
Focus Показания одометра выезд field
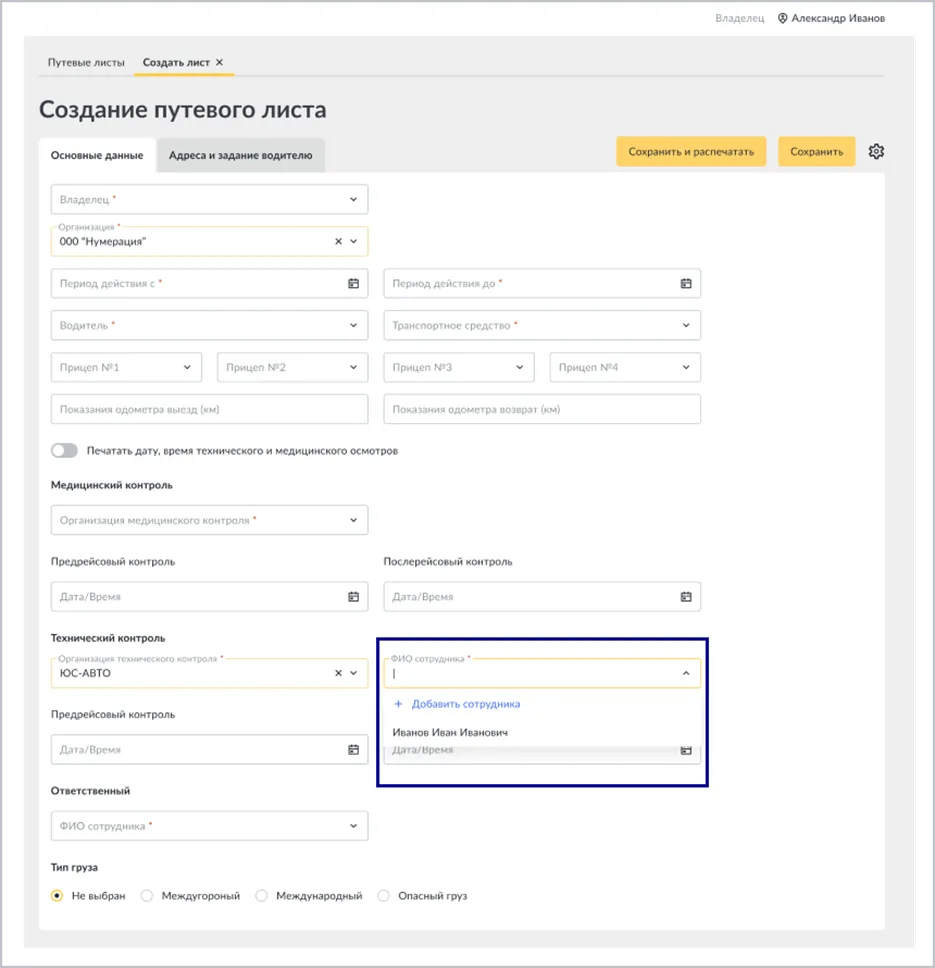click(x=209, y=409)
